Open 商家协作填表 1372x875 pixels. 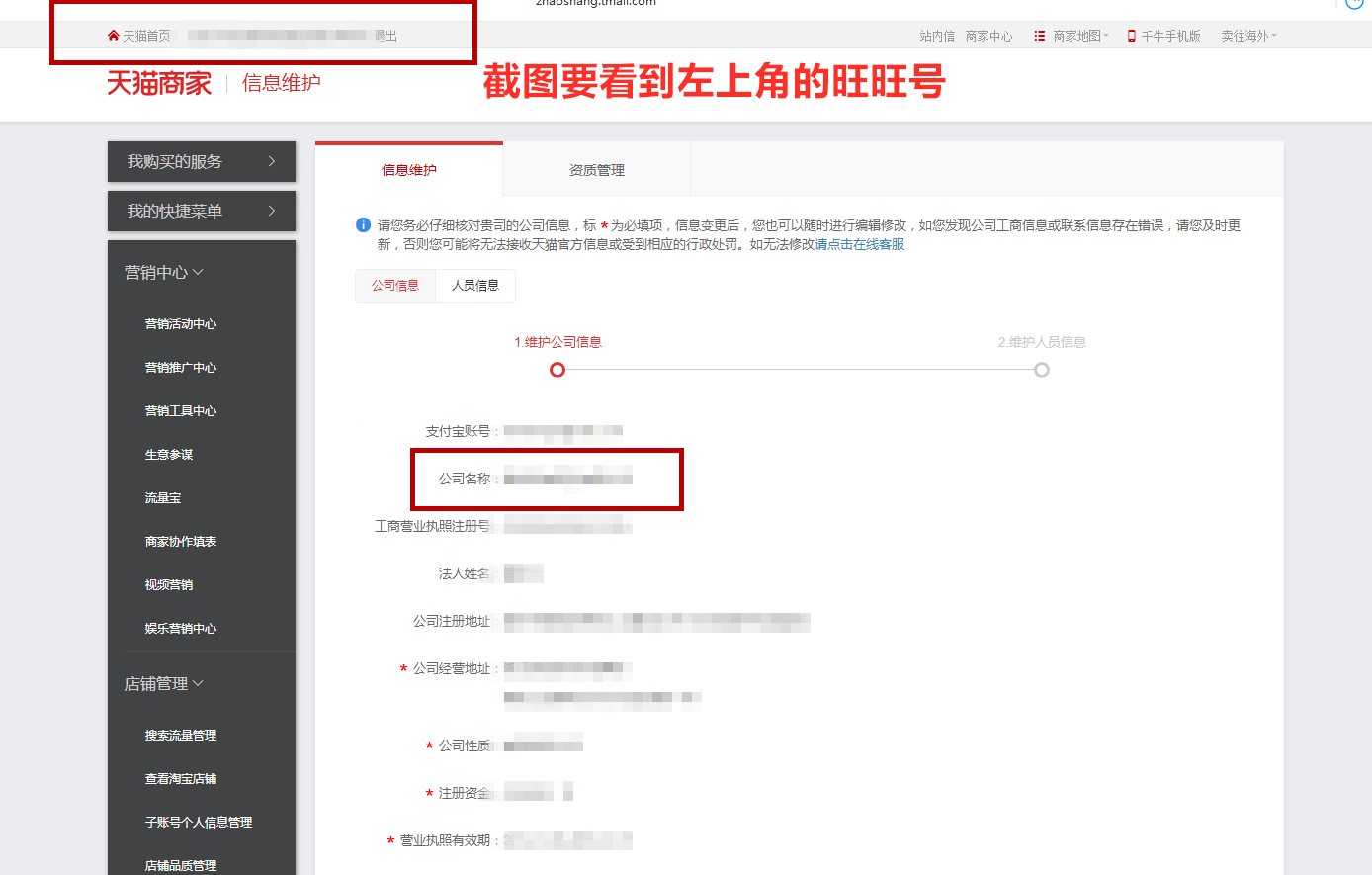coord(181,542)
